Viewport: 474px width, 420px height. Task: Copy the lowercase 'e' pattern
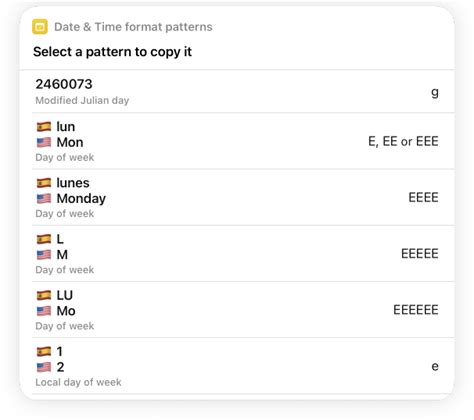pos(435,366)
